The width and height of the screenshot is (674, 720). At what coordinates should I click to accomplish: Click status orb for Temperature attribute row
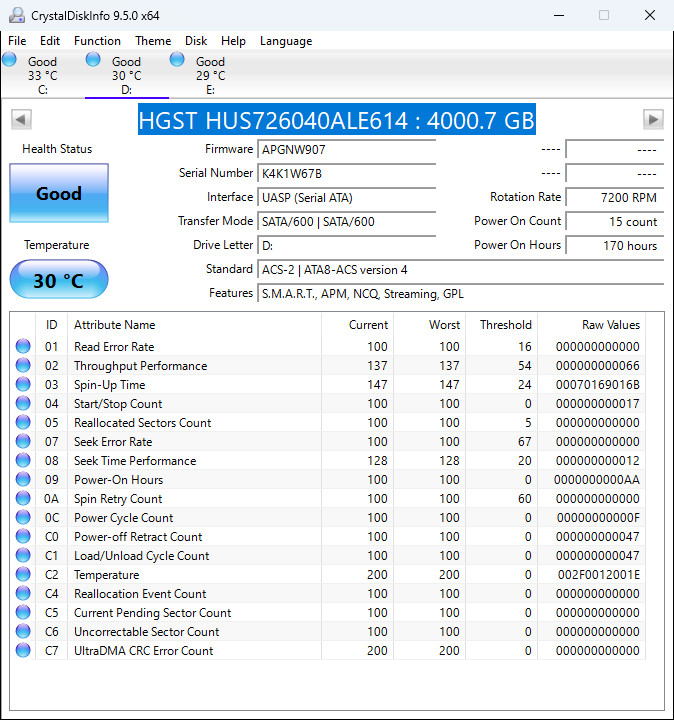tap(23, 574)
